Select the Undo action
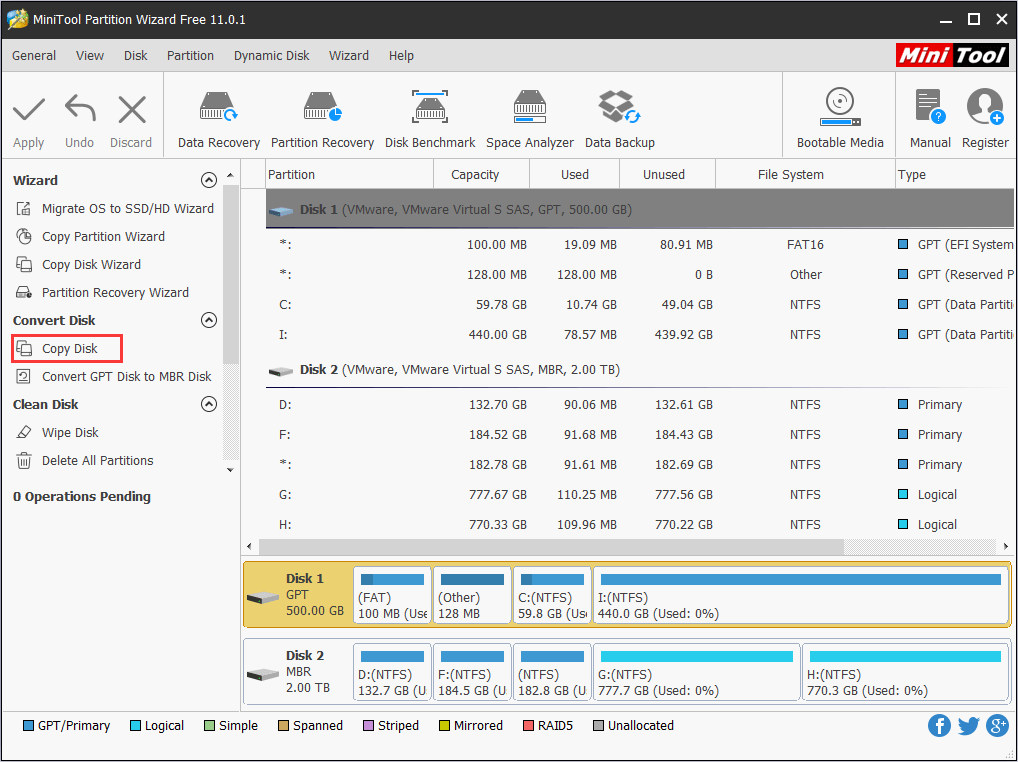1018x762 pixels. pos(79,114)
